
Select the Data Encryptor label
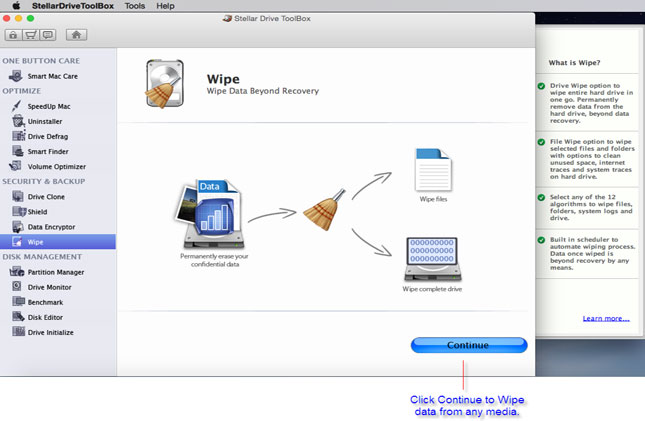(51, 227)
